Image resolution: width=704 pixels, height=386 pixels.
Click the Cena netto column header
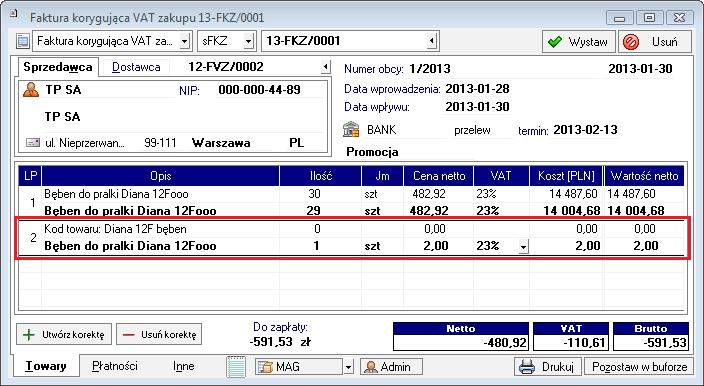click(x=439, y=175)
